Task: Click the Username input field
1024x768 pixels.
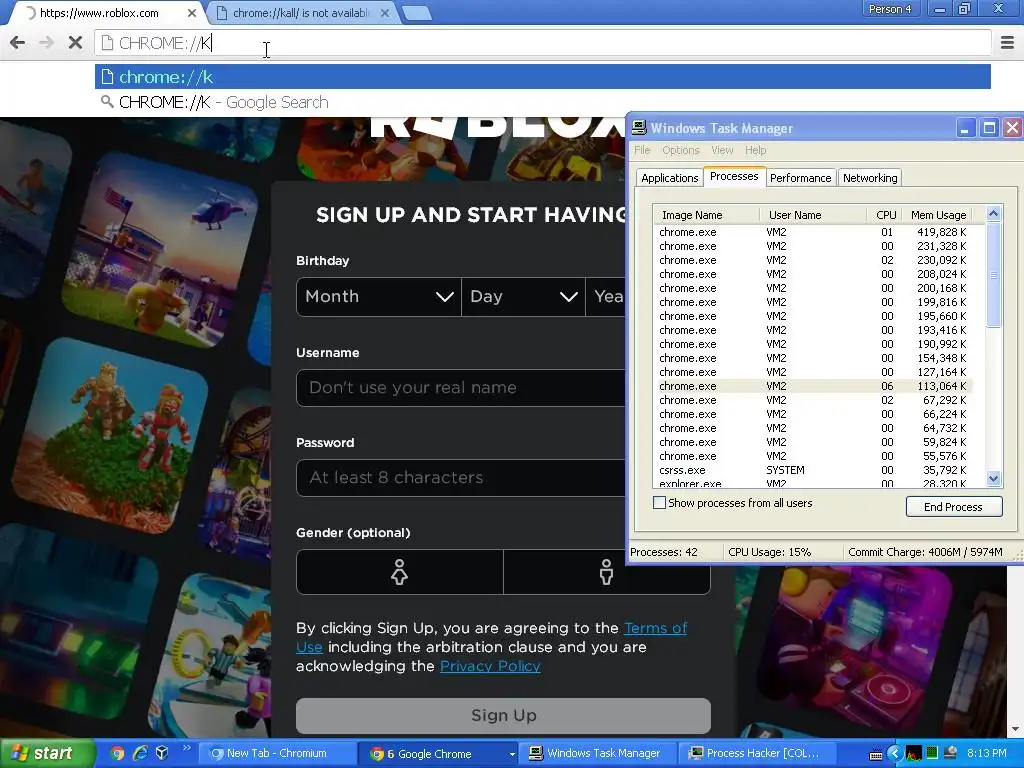Action: pyautogui.click(x=461, y=388)
